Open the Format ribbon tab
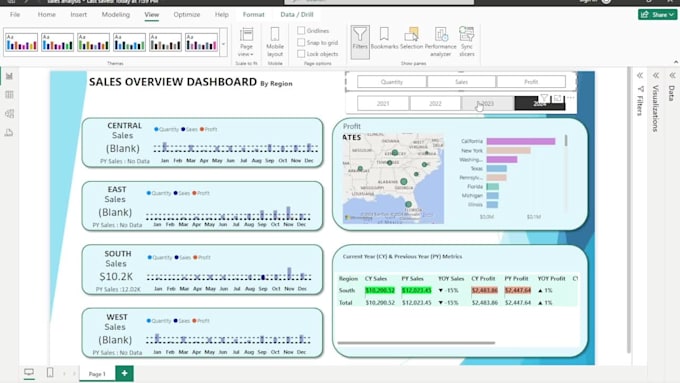The width and height of the screenshot is (680, 383). pos(253,14)
